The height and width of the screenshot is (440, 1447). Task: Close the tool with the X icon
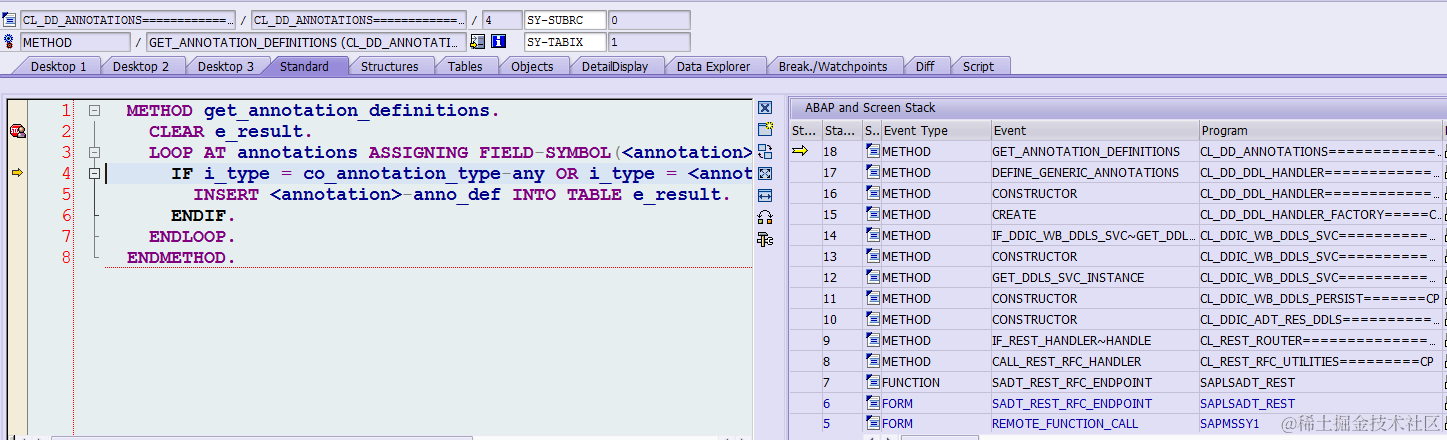tap(765, 108)
